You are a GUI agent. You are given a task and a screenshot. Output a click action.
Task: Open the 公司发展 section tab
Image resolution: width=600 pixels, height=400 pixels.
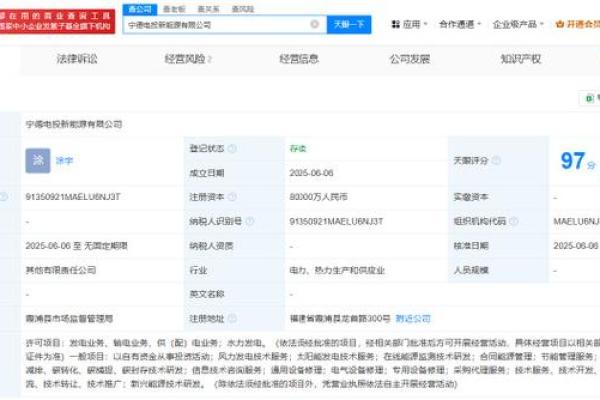click(x=410, y=59)
